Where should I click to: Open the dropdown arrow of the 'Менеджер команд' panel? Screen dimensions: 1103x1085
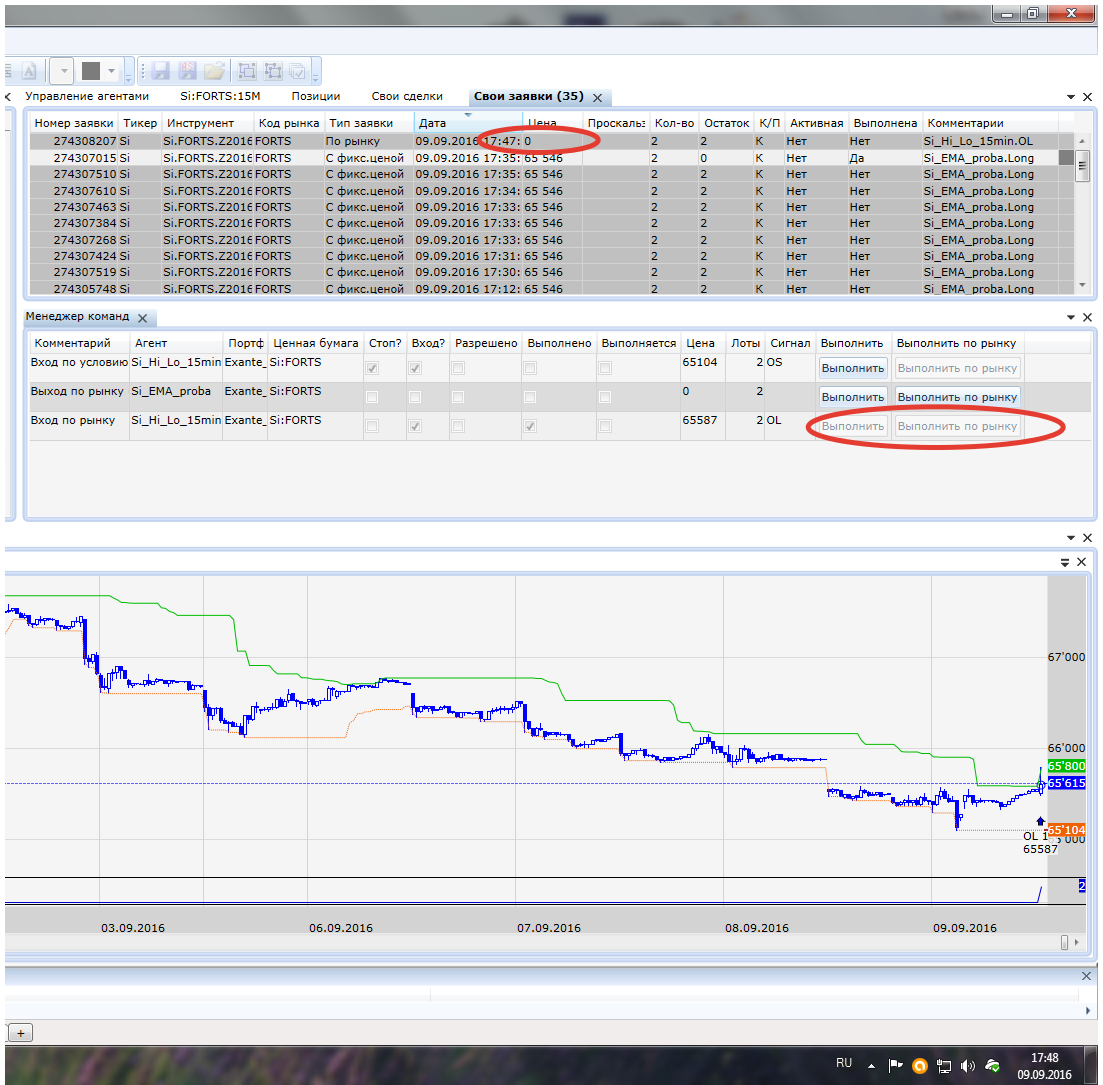pos(1071,317)
